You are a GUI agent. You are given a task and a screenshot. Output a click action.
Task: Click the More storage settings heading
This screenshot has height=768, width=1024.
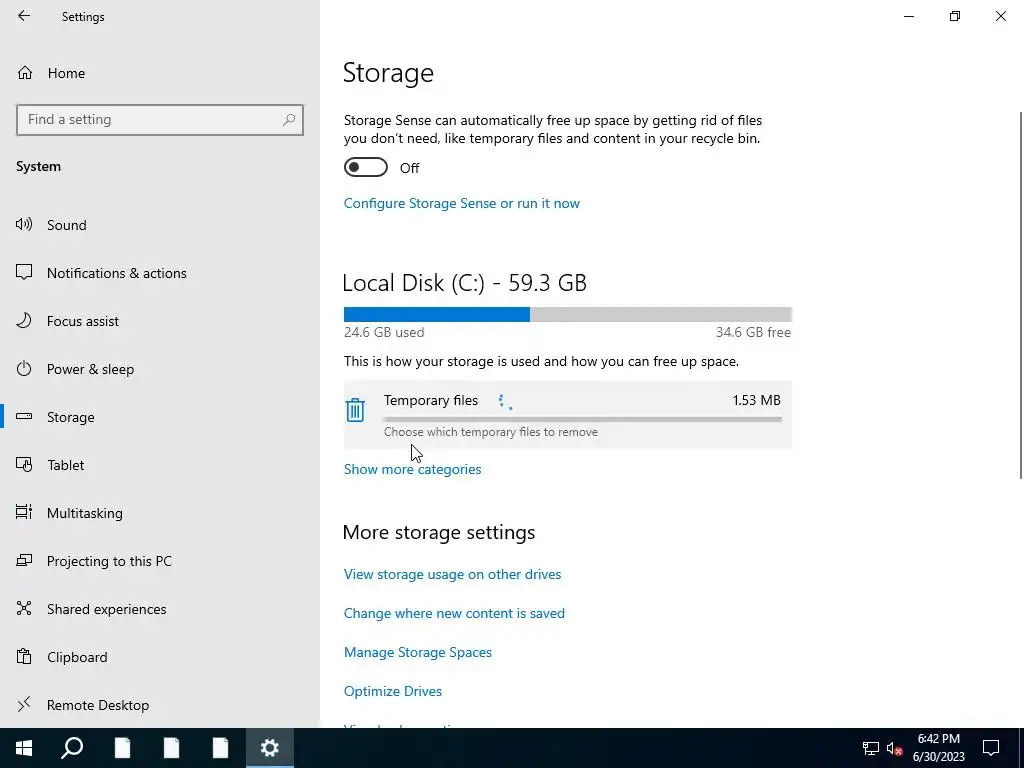(439, 532)
